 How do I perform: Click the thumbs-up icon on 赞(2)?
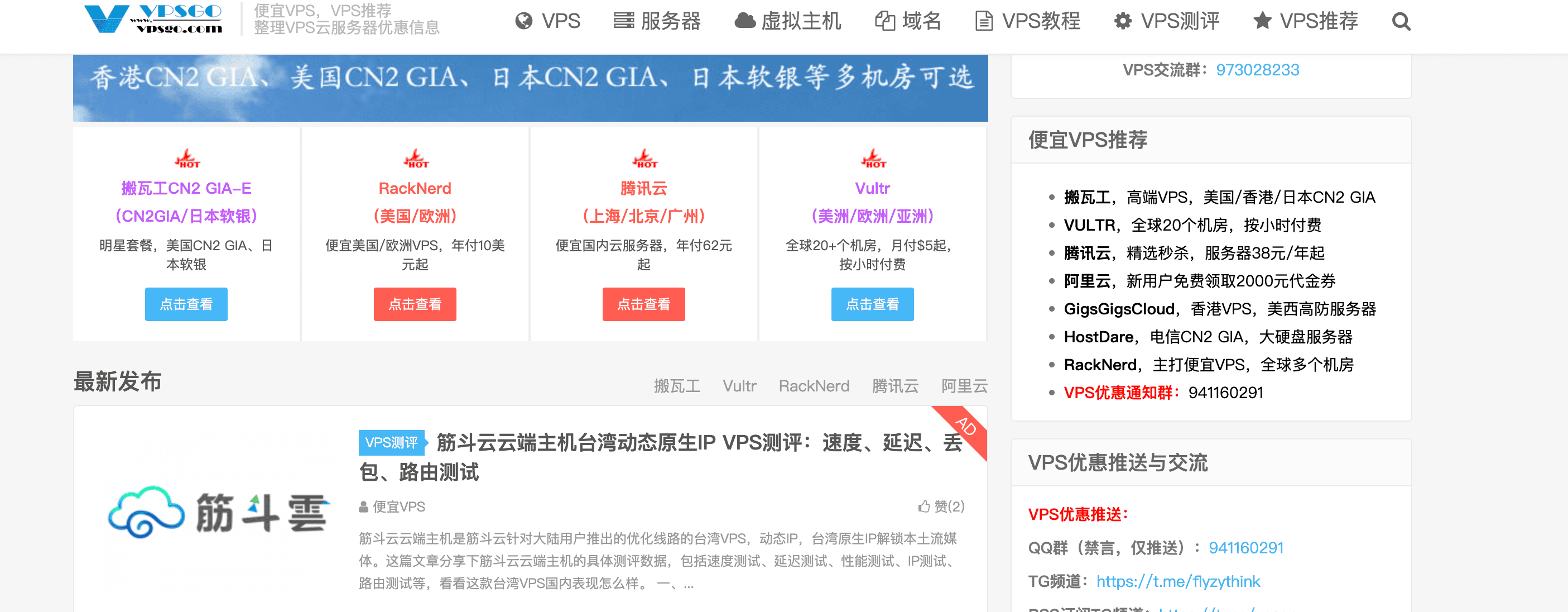coord(923,506)
